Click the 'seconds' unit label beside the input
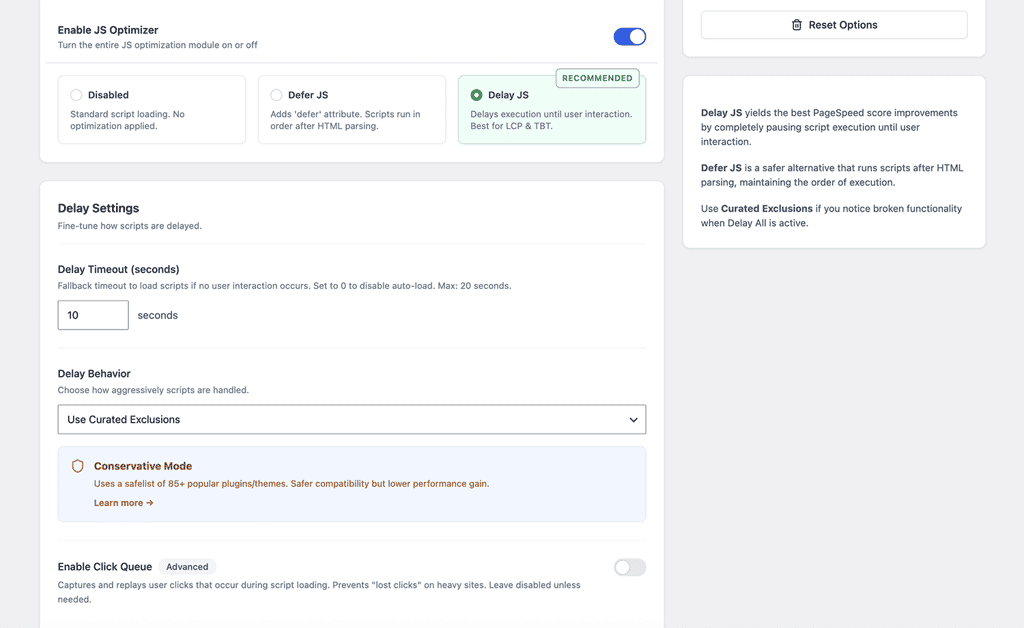The height and width of the screenshot is (628, 1024). pos(157,315)
